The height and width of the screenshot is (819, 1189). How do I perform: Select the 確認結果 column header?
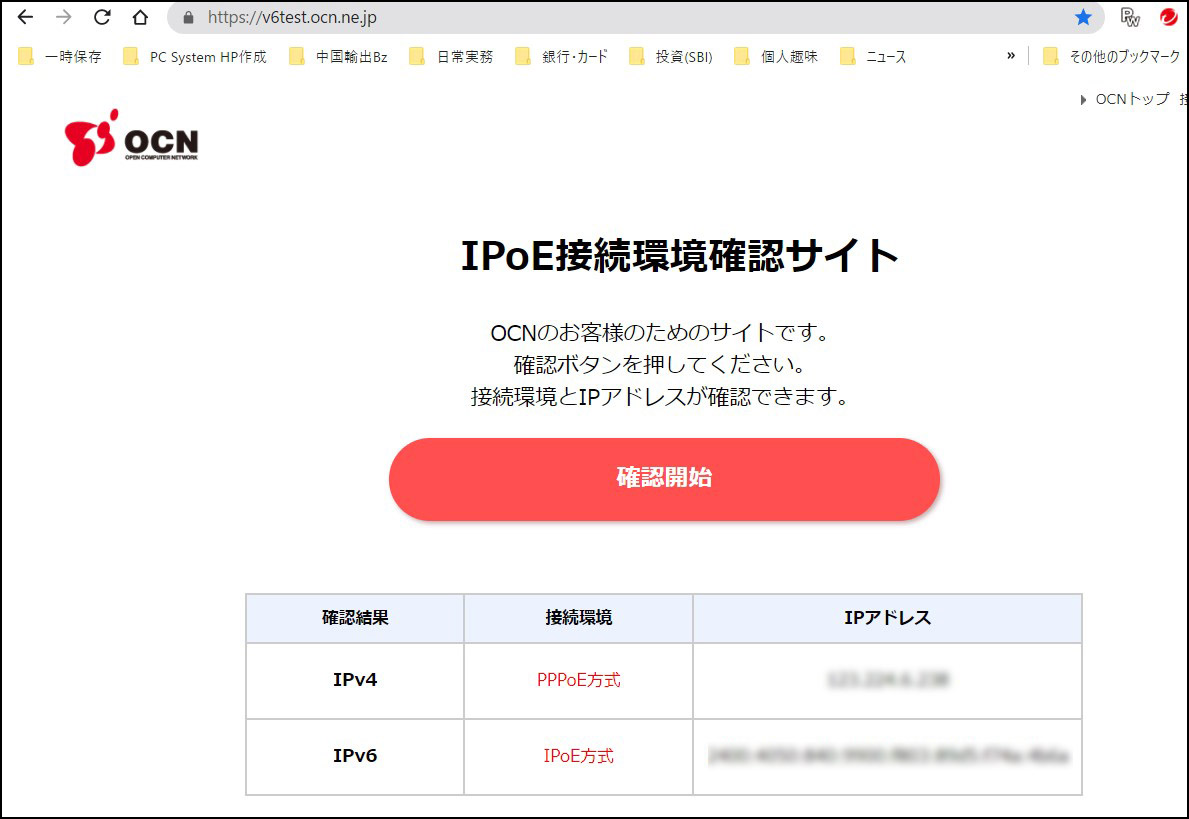pos(355,618)
